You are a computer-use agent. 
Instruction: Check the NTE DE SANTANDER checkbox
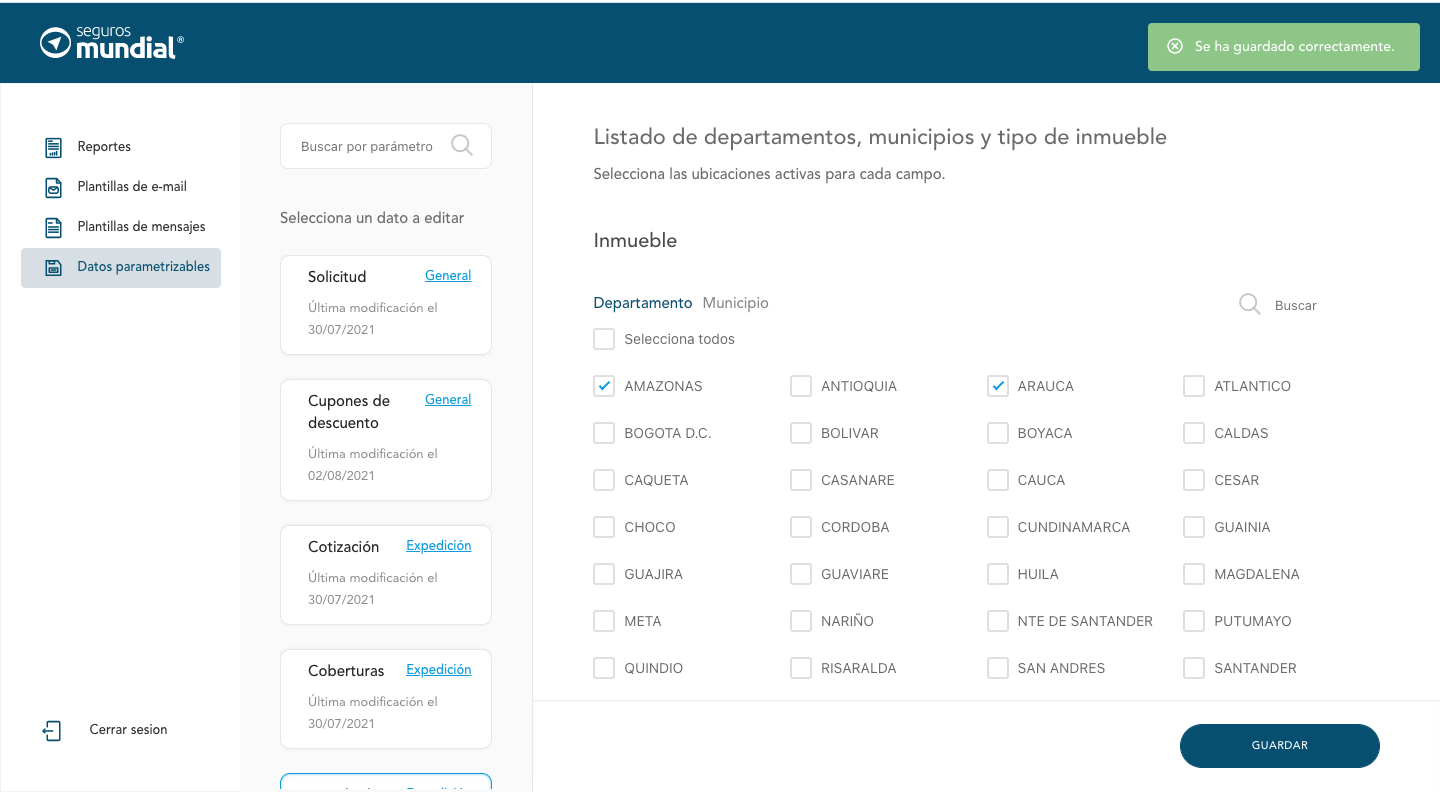click(998, 621)
